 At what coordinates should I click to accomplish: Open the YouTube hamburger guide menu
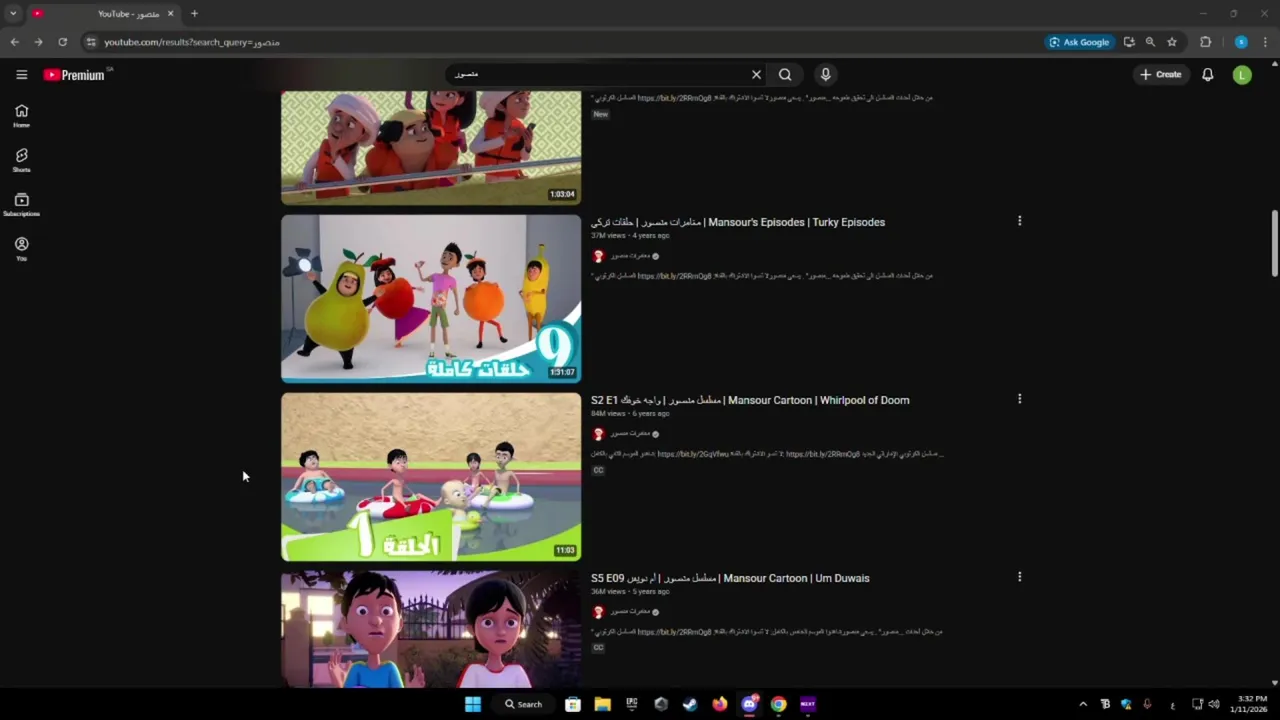click(21, 74)
